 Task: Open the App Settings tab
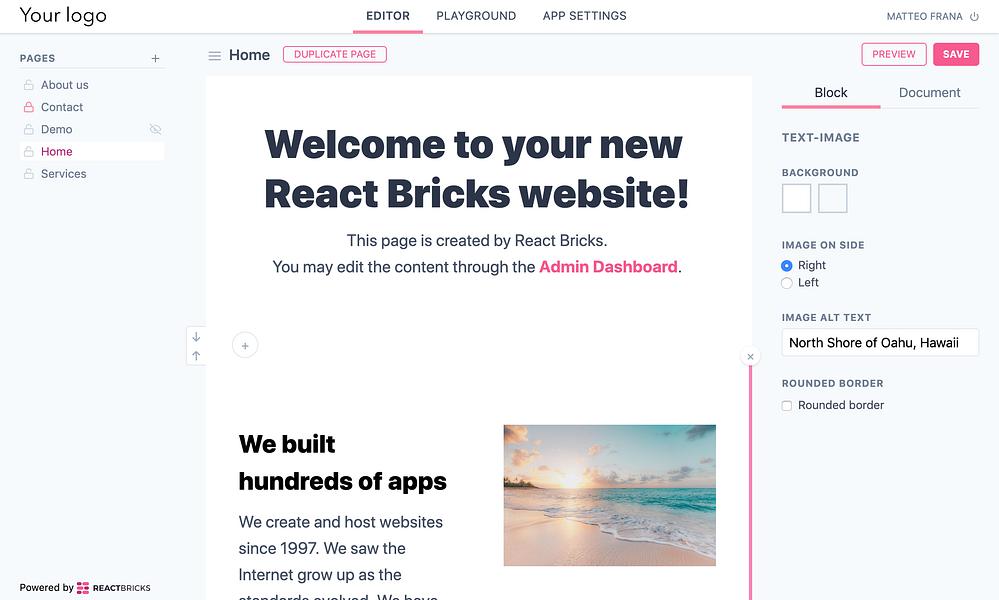(x=584, y=16)
